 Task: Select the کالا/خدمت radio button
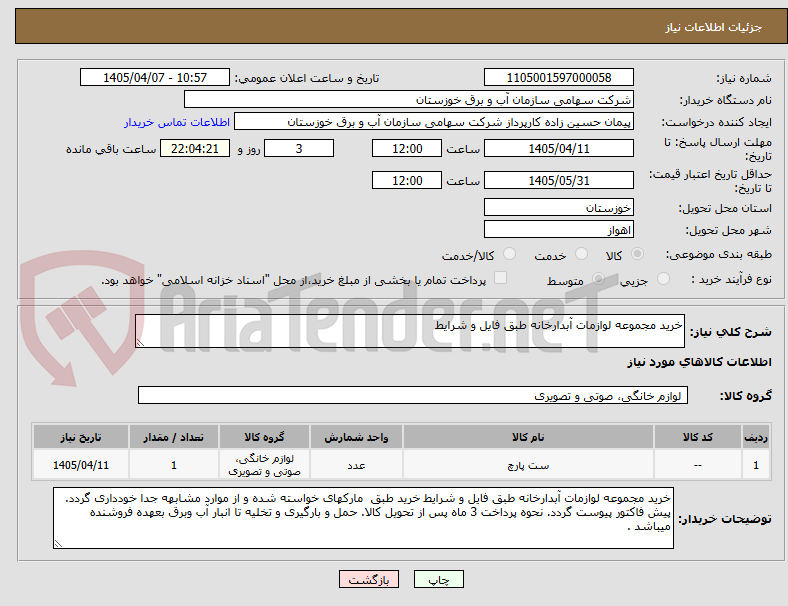pyautogui.click(x=509, y=254)
